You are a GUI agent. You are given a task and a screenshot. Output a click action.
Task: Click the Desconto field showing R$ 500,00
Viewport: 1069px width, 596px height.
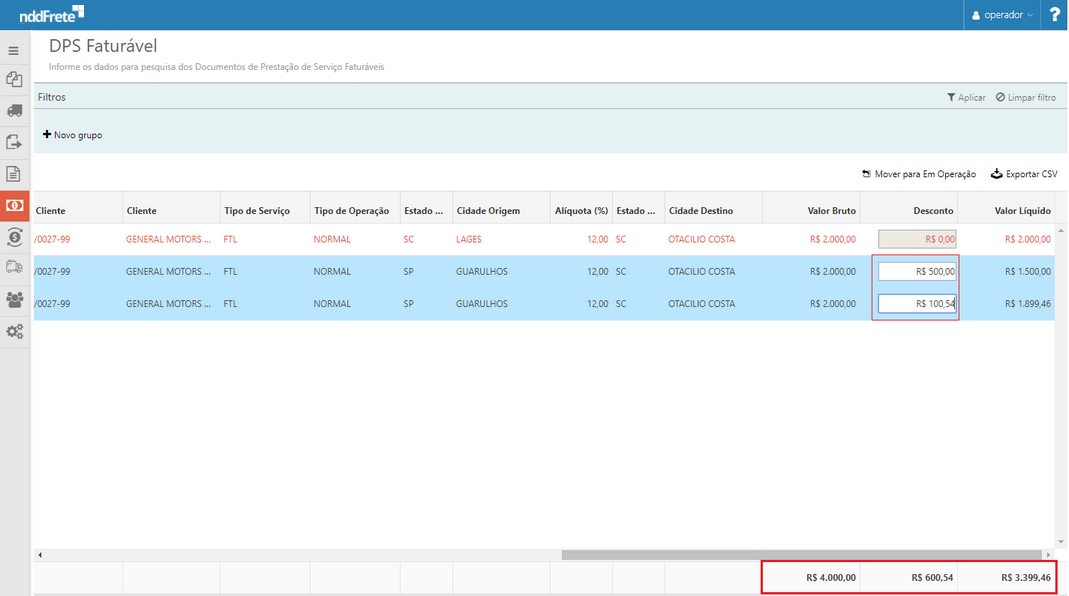[x=917, y=271]
